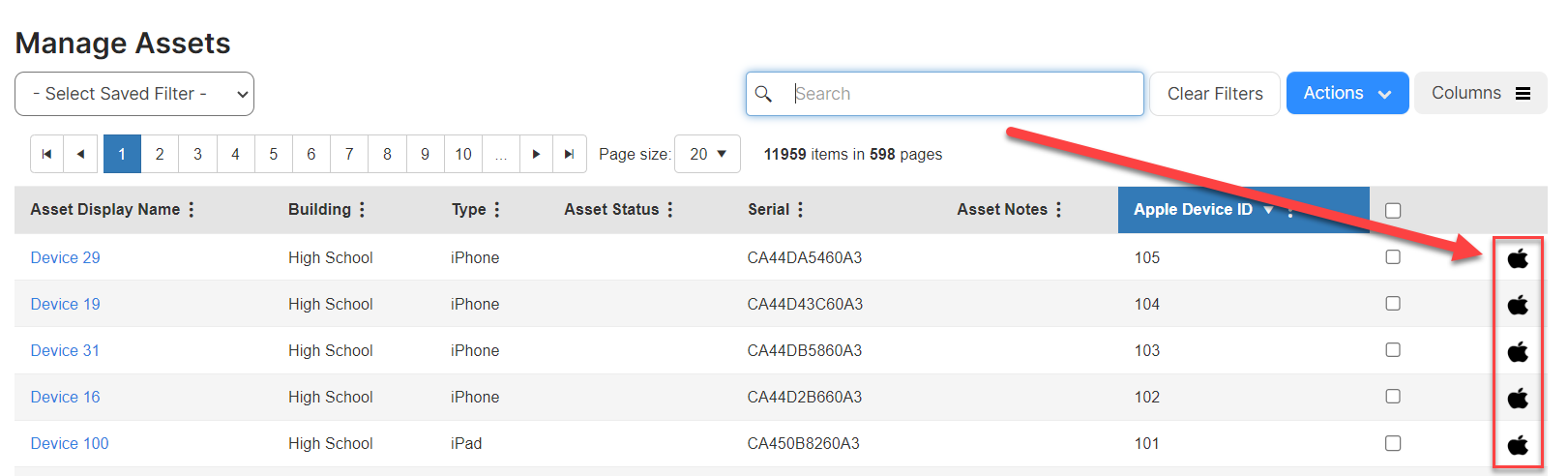
Task: Go to page 5 in pagination
Action: (274, 154)
